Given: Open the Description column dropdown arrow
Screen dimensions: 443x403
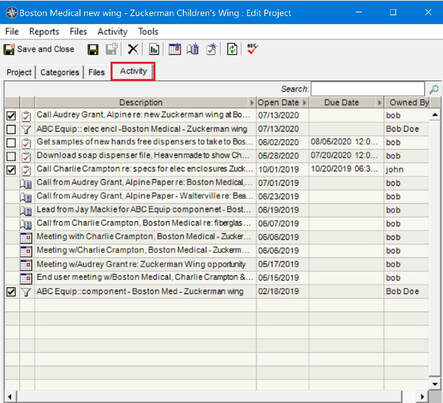Looking at the screenshot, I should pyautogui.click(x=252, y=103).
